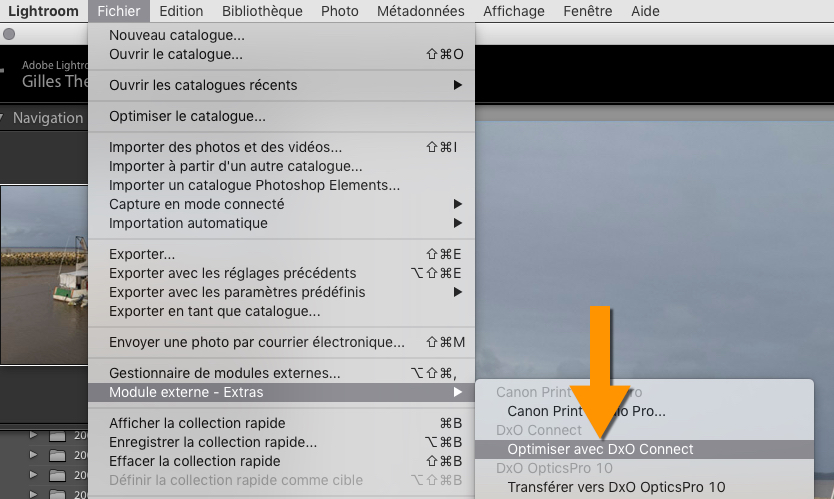Viewport: 834px width, 499px height.
Task: Click the Navigation panel header
Action: [x=44, y=118]
